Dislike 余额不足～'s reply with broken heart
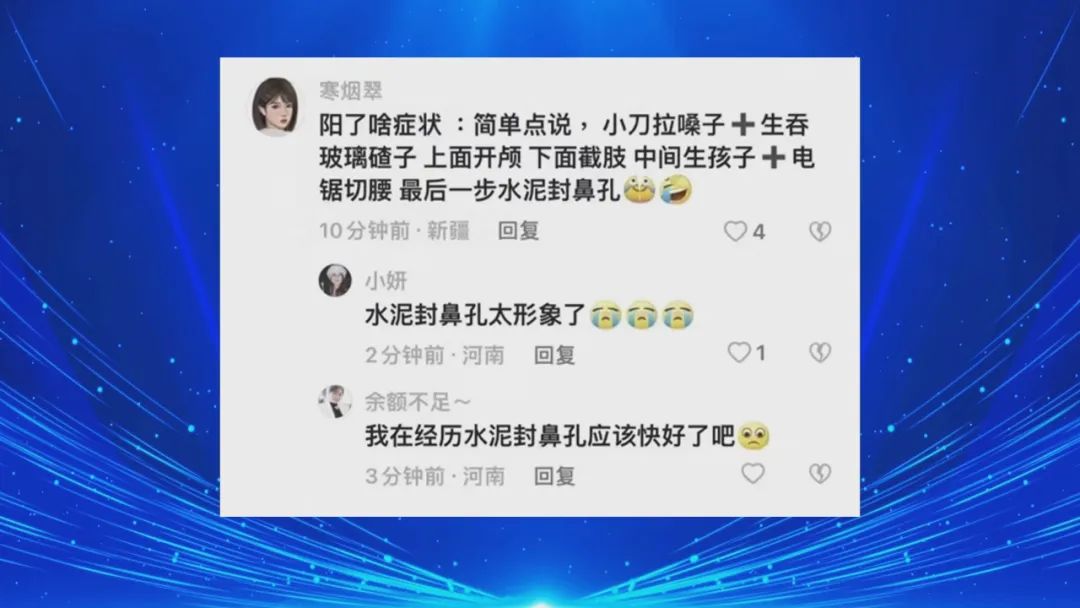Image resolution: width=1080 pixels, height=608 pixels. click(820, 474)
